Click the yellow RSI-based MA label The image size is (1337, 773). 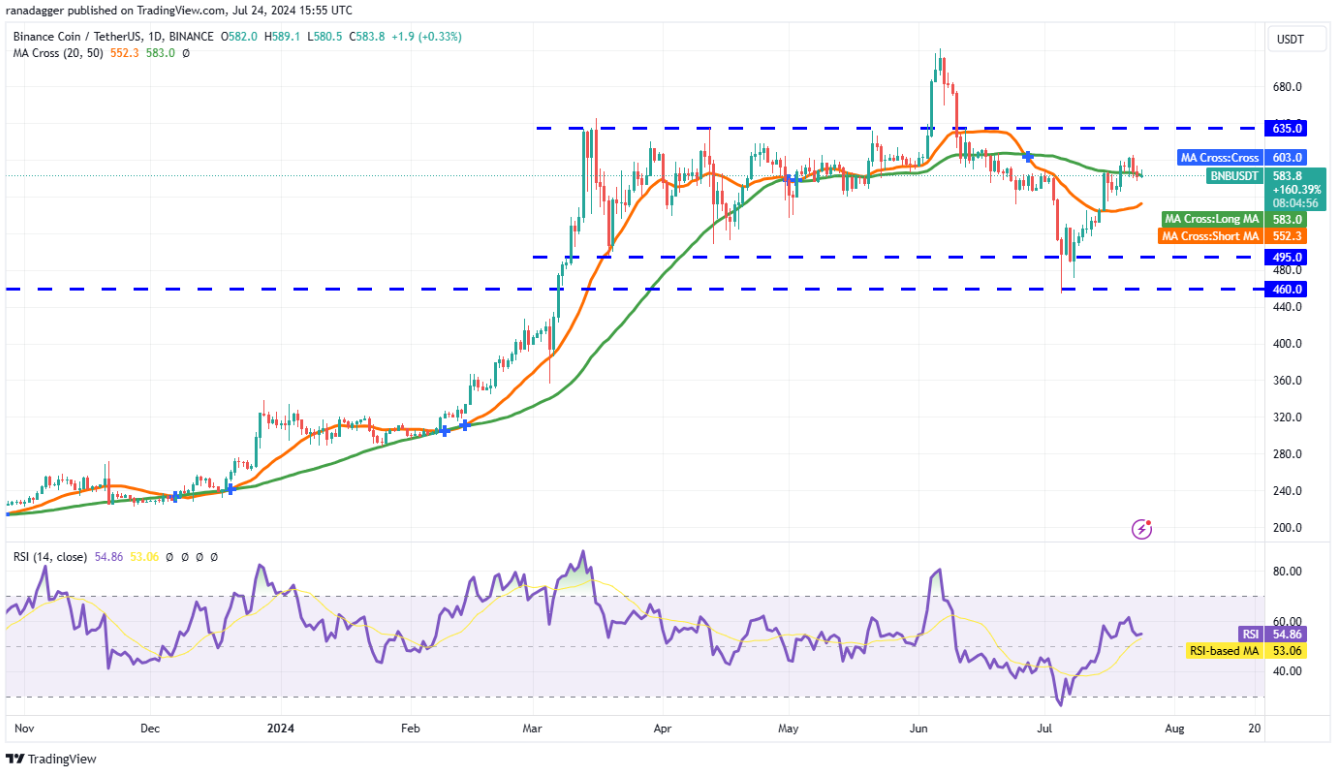coord(1223,651)
